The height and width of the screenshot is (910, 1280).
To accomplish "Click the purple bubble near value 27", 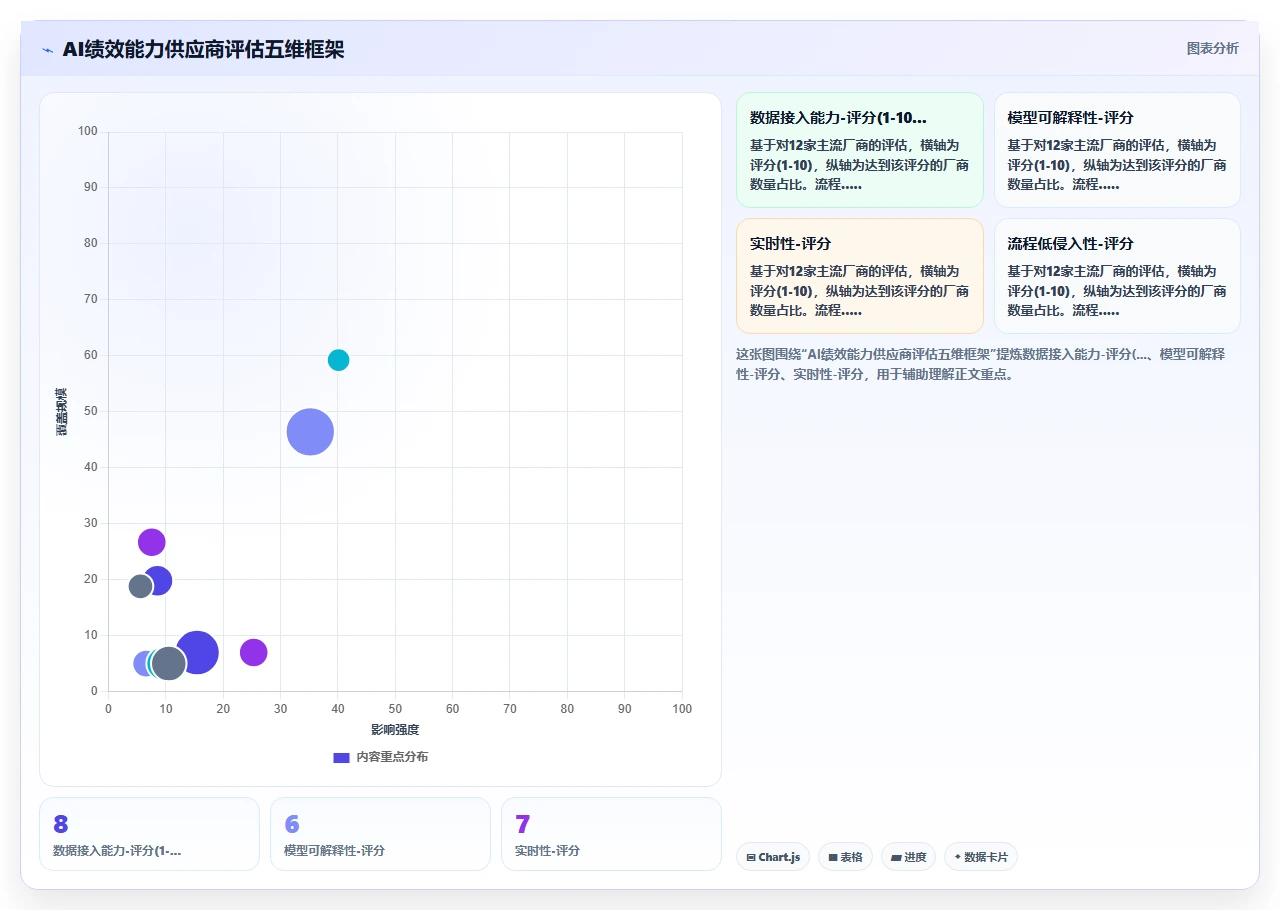I will click(x=151, y=542).
